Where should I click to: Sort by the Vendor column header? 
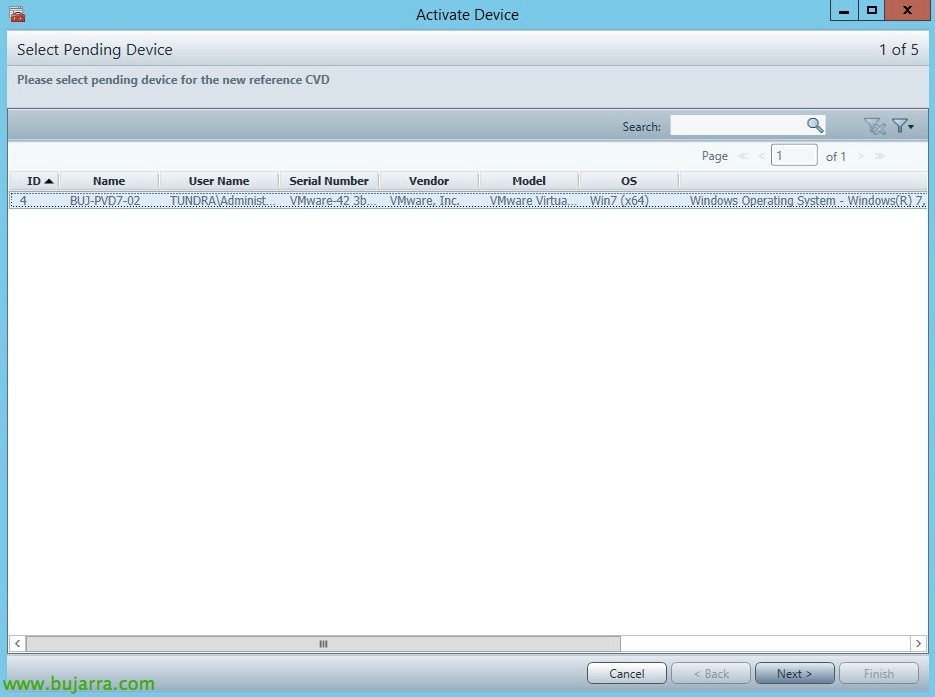tap(429, 181)
